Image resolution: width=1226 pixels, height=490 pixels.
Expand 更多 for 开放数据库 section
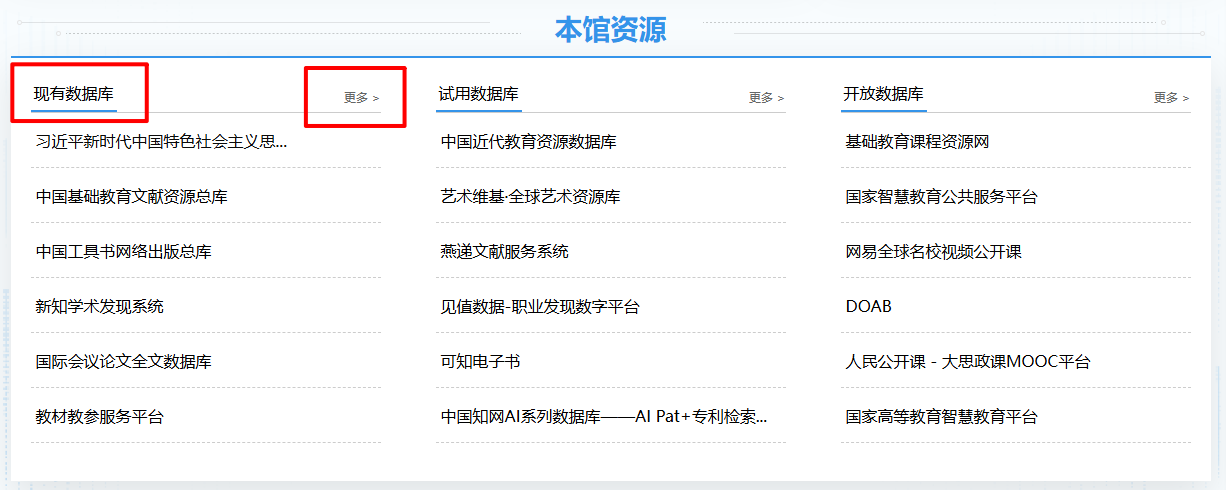click(1171, 98)
